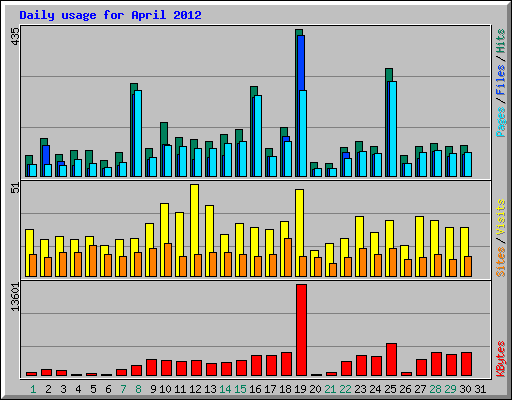Select the red KBytes bar for day 18

[286, 364]
